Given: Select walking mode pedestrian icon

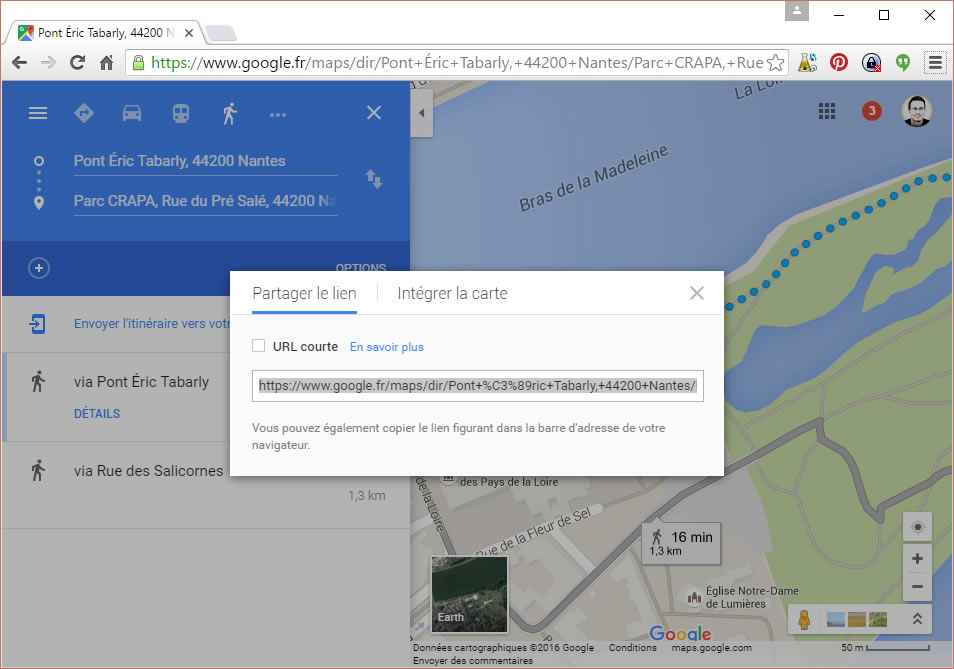Looking at the screenshot, I should coord(229,113).
